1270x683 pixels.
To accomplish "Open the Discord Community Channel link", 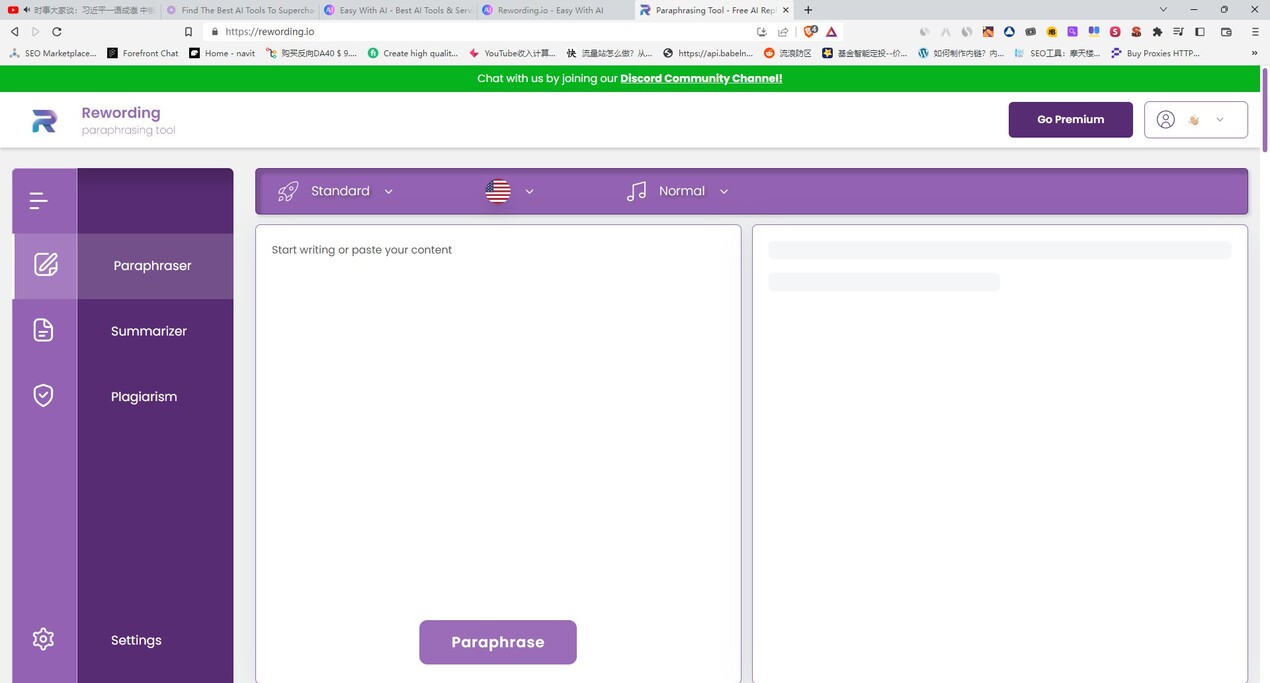I will coord(700,77).
